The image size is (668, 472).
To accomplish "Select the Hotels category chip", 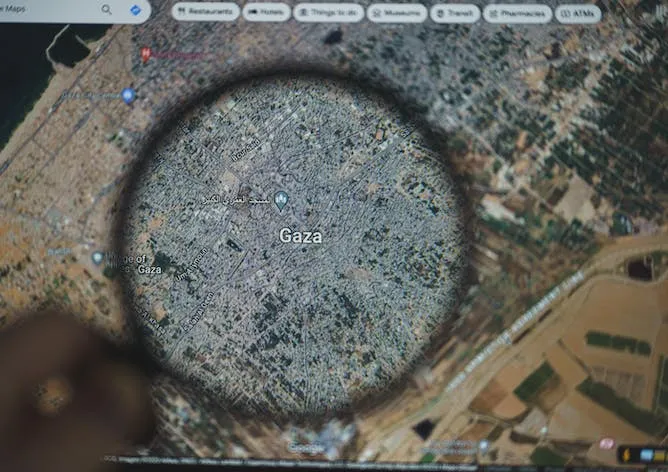I will pyautogui.click(x=267, y=13).
